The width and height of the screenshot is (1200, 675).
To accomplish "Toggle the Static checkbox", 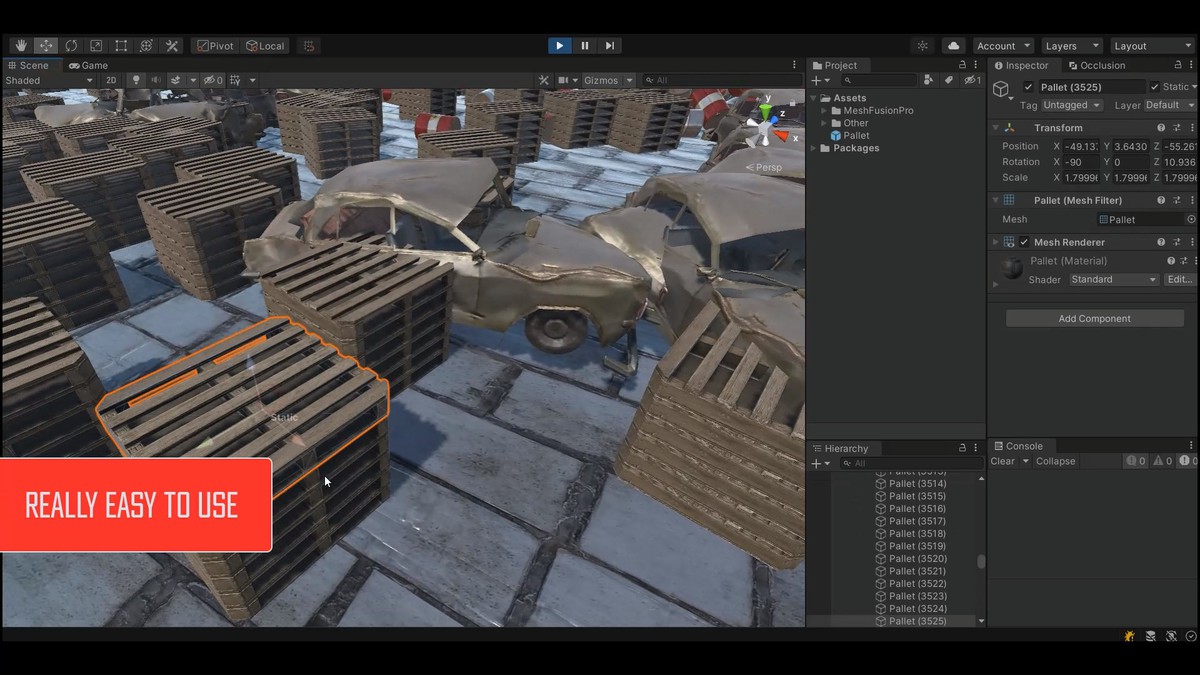I will tap(1155, 87).
